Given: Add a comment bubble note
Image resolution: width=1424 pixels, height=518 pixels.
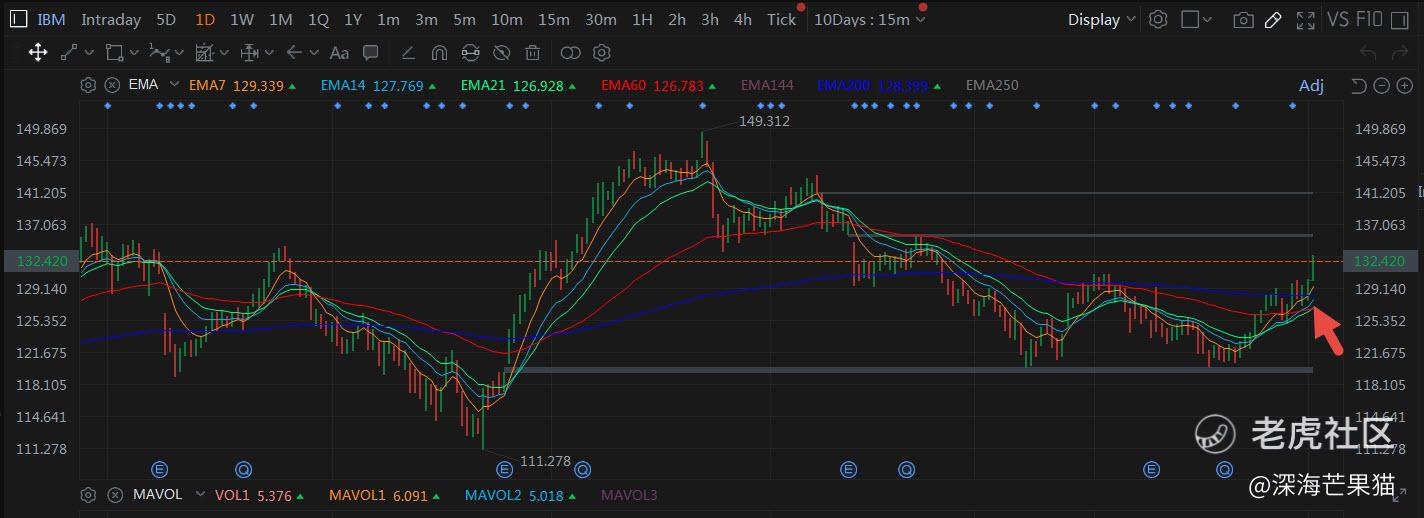Looking at the screenshot, I should 371,52.
